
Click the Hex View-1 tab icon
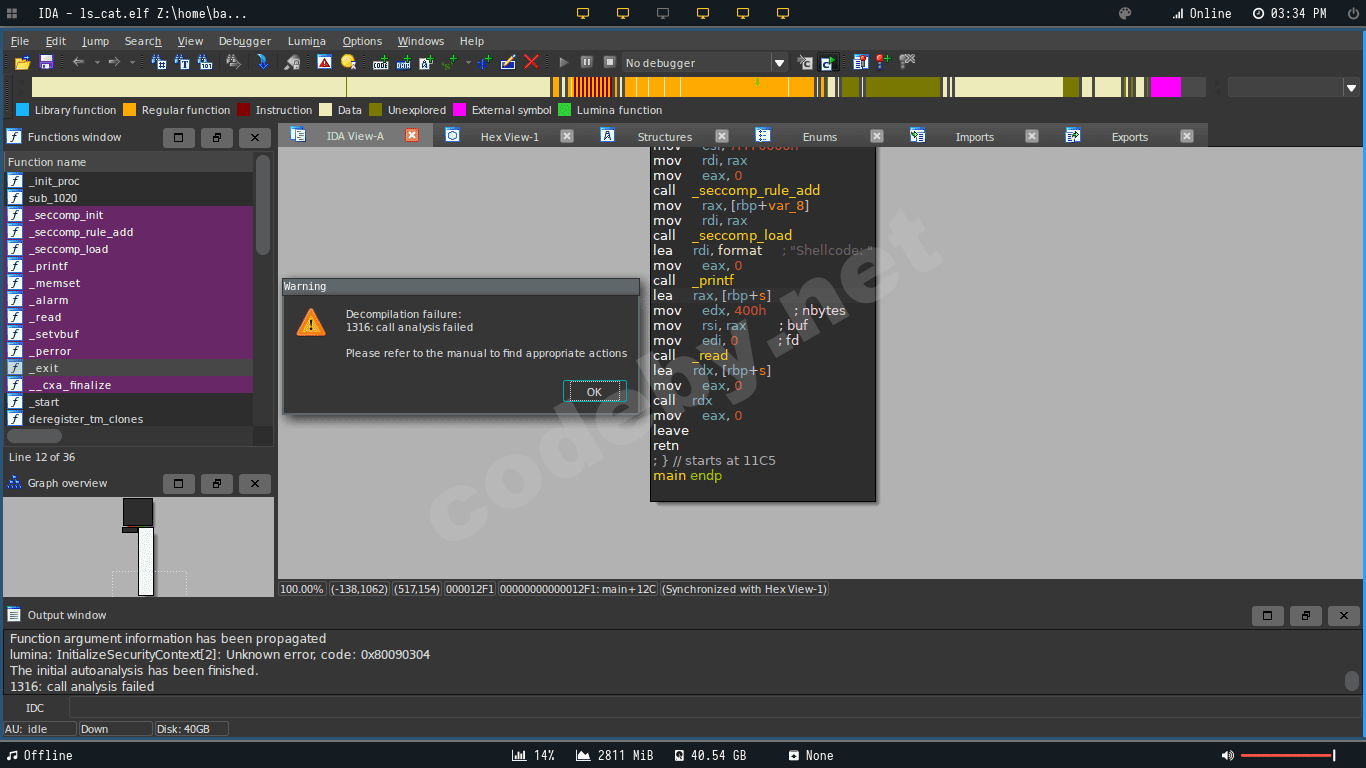click(452, 135)
